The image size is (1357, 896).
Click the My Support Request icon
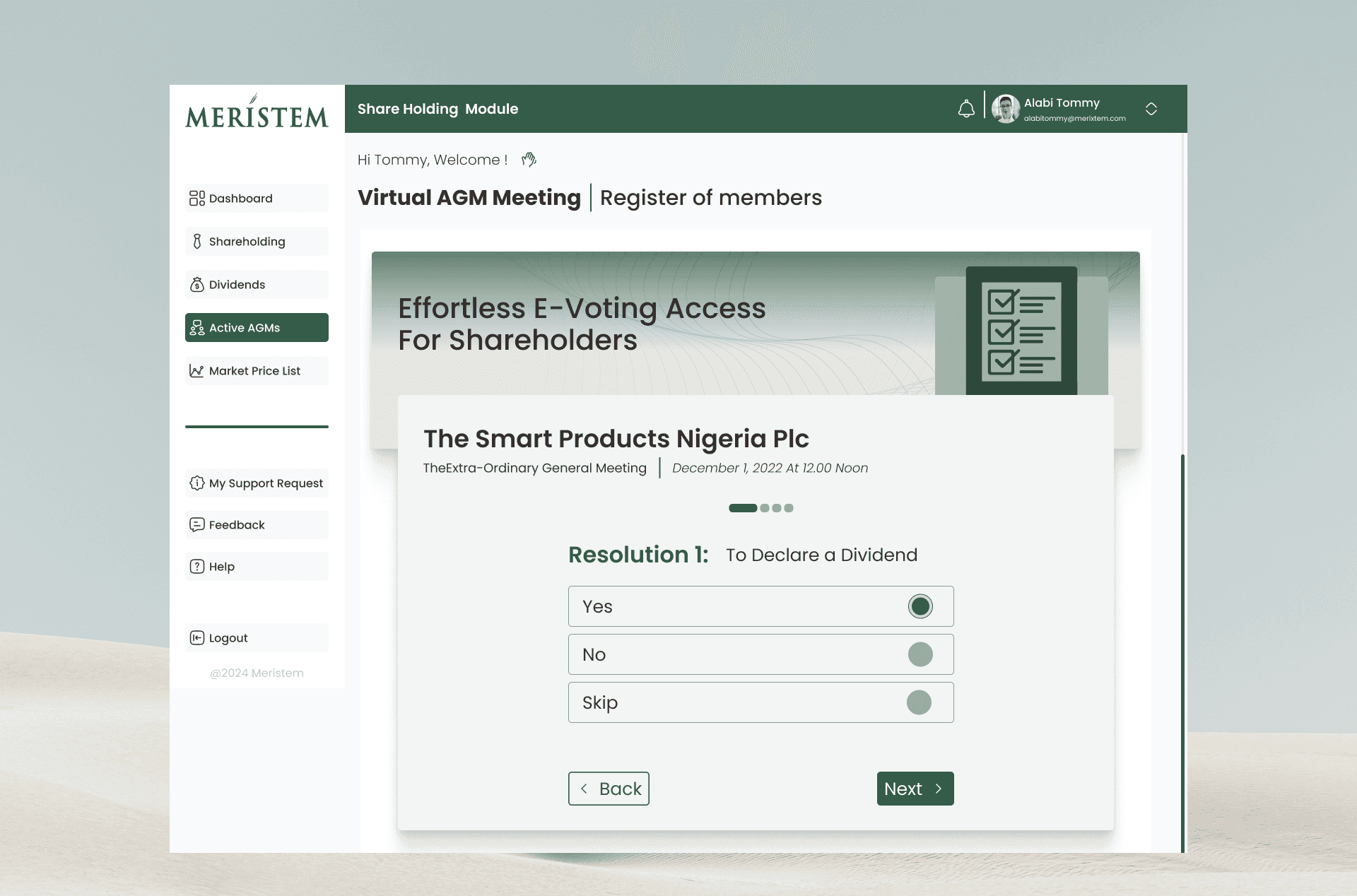tap(196, 483)
